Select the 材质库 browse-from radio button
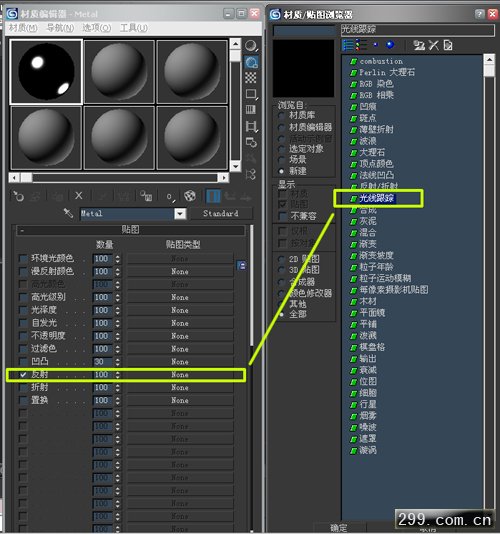This screenshot has width=500, height=534. pos(281,115)
